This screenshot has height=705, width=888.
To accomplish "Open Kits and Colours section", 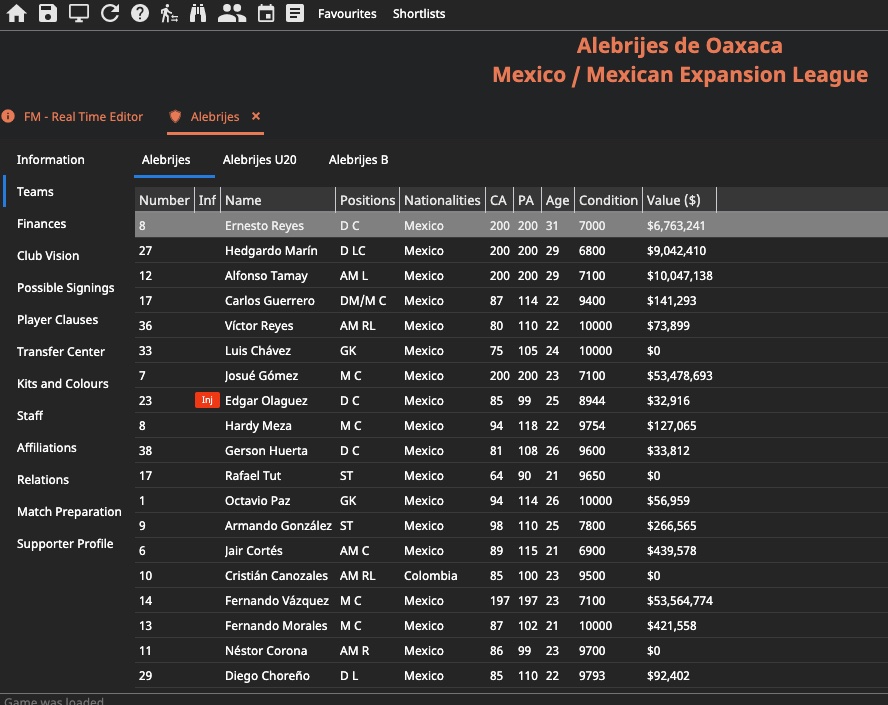I will (x=63, y=383).
